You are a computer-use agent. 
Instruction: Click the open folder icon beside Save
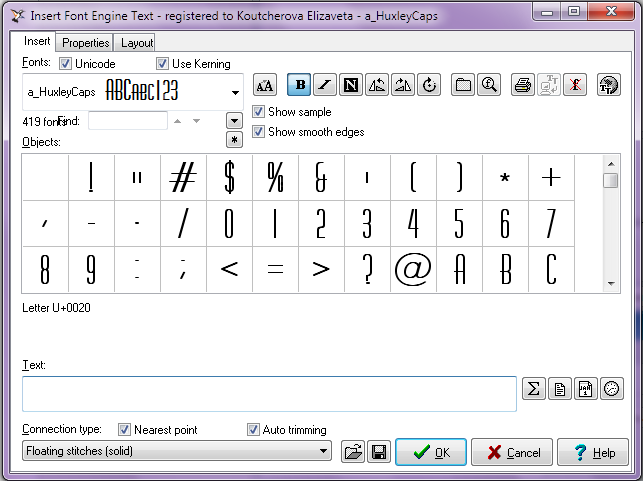(352, 452)
